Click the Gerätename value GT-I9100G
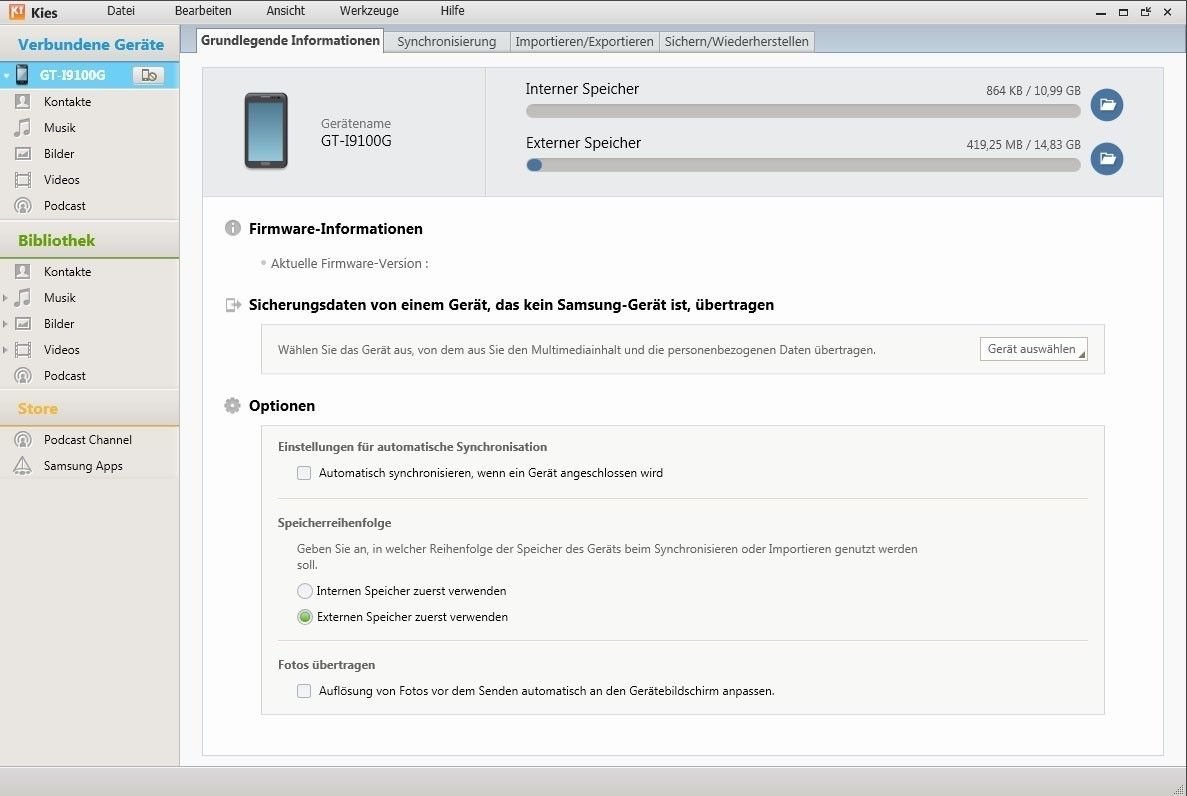The image size is (1187, 796). coord(356,141)
